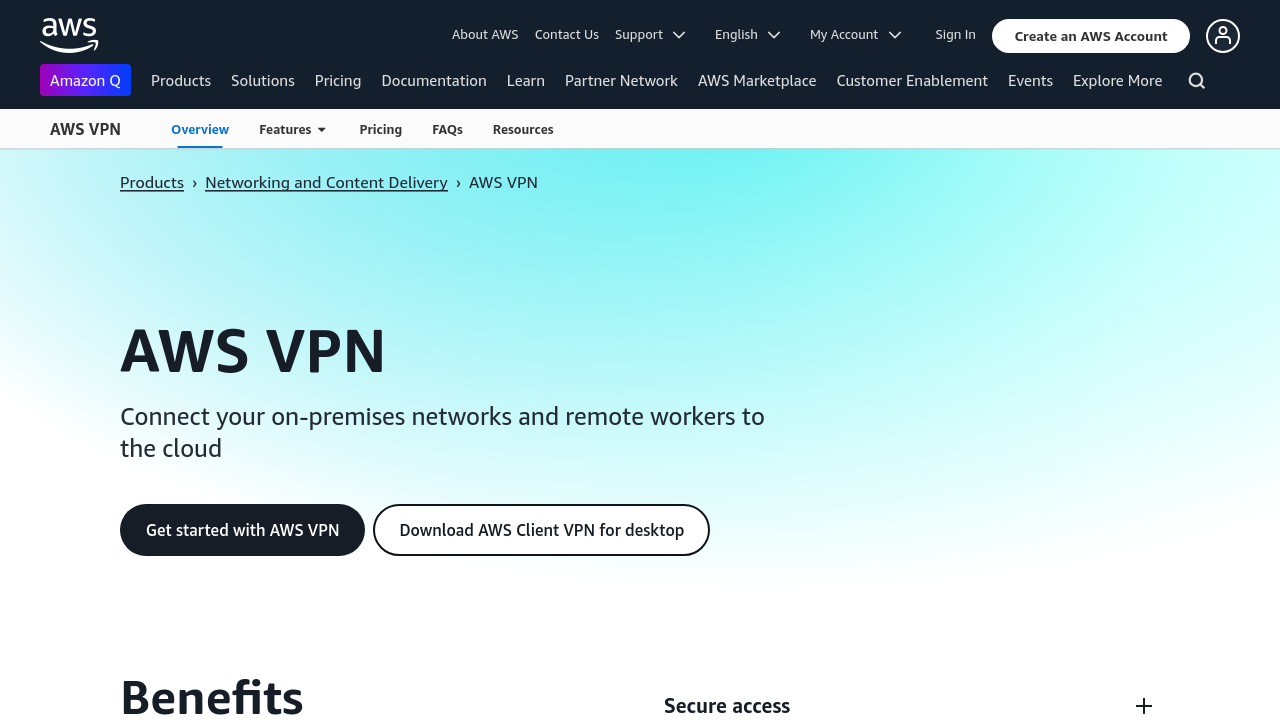
Task: Click the Products breadcrumb link
Action: pos(152,183)
